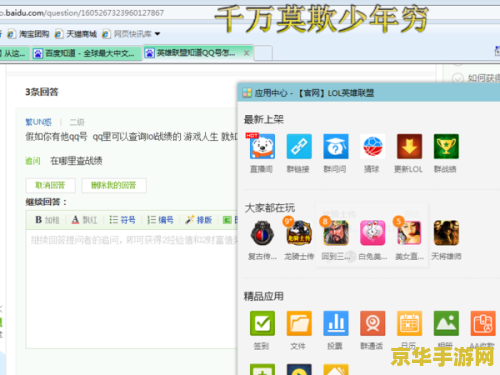Open the 天猫商城 bookmark
The width and height of the screenshot is (500, 375).
(x=76, y=34)
